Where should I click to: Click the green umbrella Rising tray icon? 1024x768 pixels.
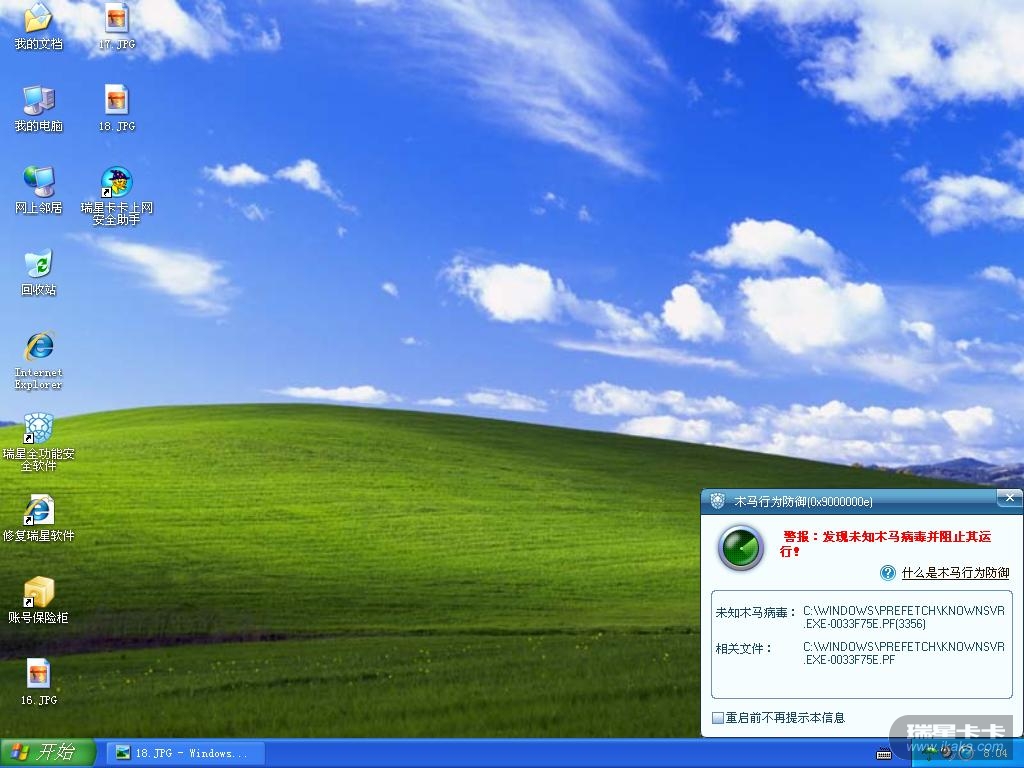930,754
